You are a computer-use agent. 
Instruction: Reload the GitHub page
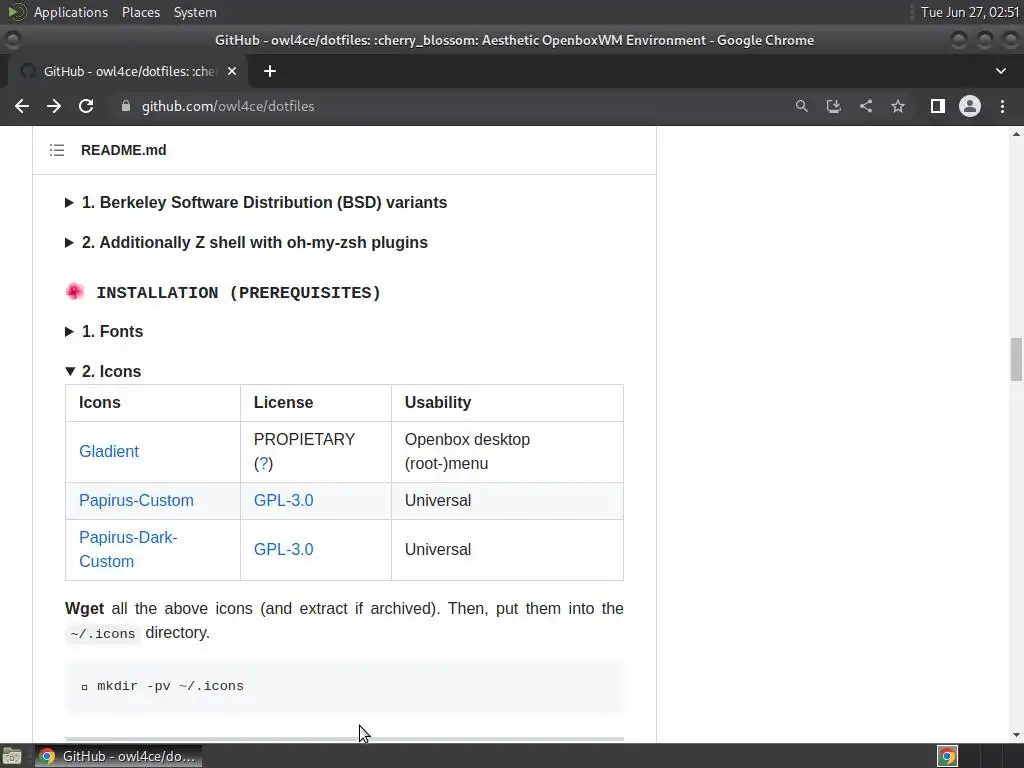[x=86, y=106]
